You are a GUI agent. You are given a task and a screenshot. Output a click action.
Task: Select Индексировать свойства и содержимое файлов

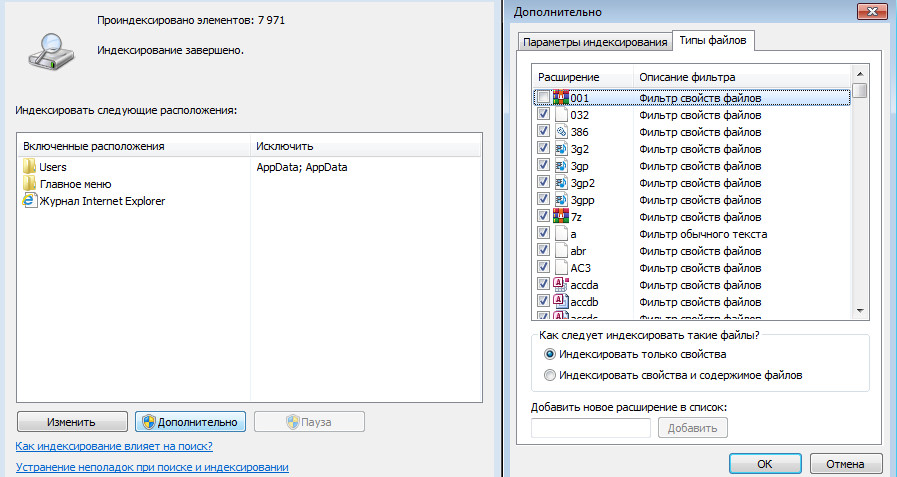(549, 375)
